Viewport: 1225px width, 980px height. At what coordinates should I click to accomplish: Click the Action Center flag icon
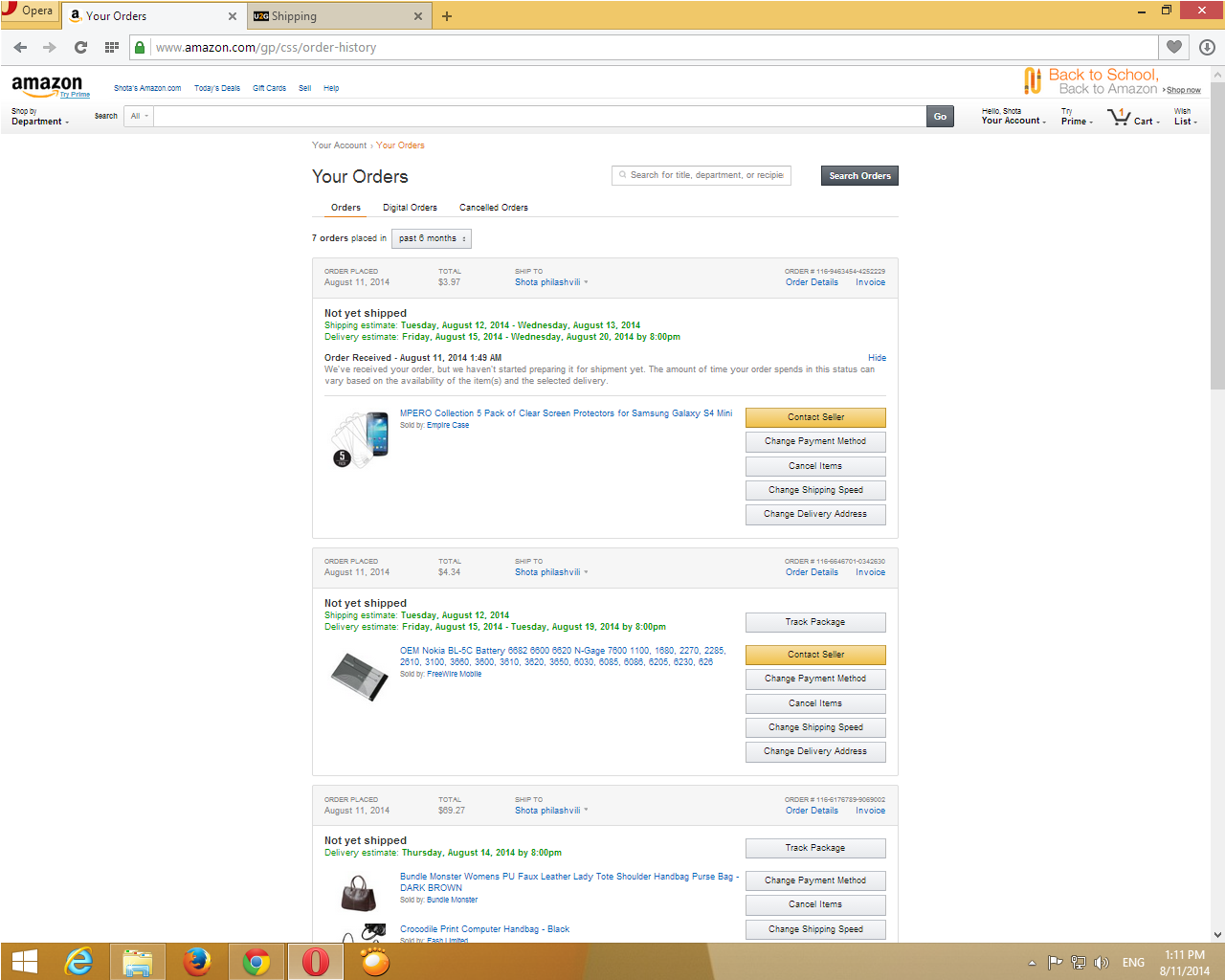1055,963
